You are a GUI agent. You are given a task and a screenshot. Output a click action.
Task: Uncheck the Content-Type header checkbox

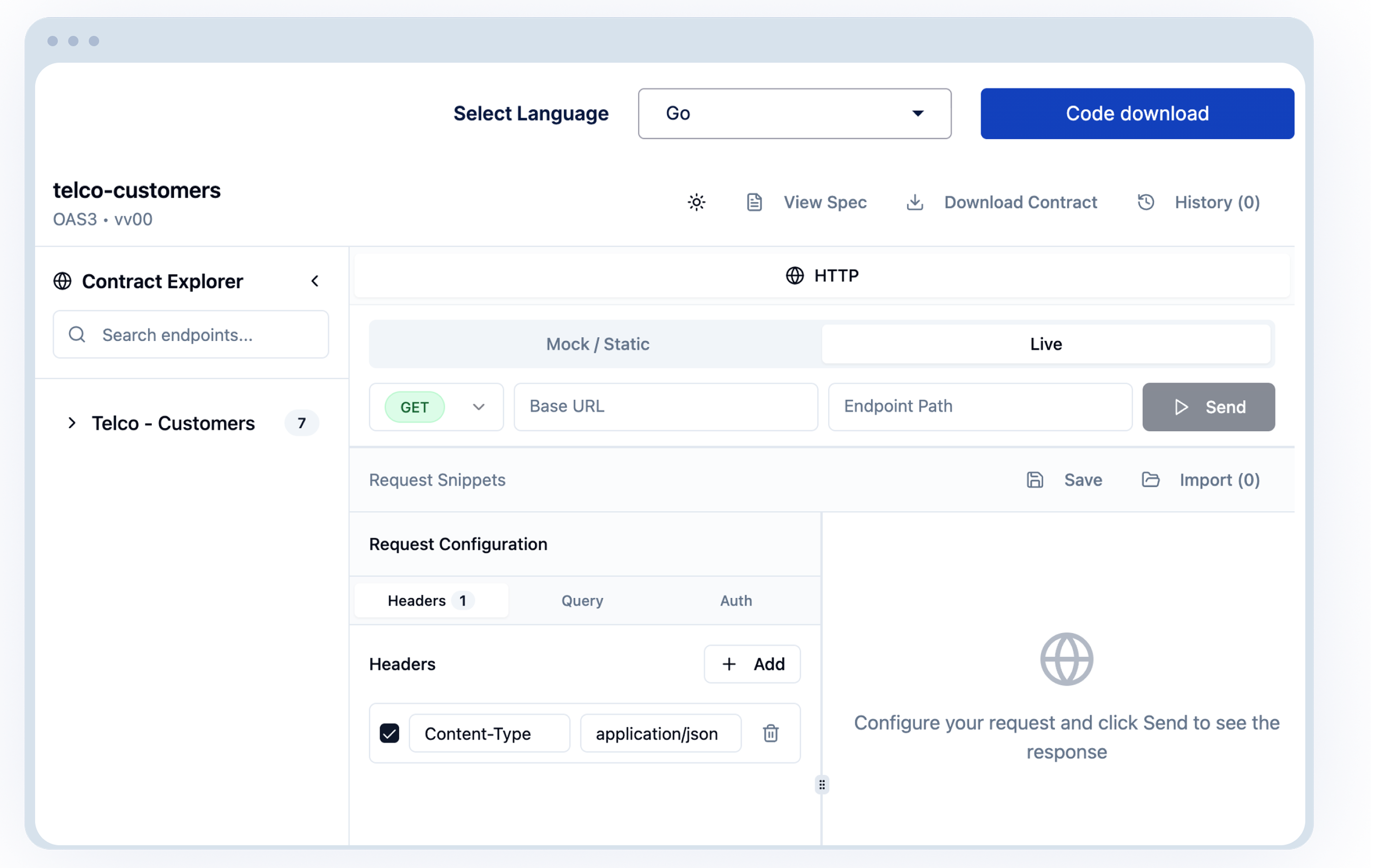point(389,733)
